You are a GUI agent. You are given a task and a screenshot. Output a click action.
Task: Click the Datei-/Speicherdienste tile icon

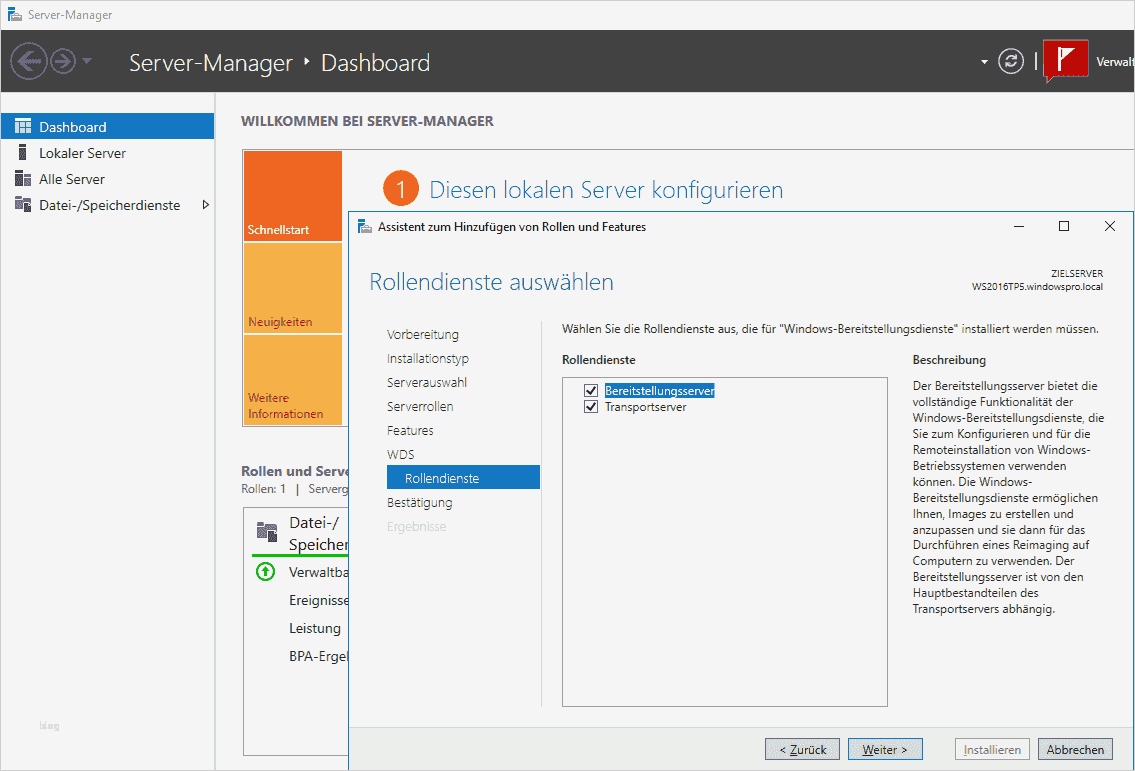[267, 532]
